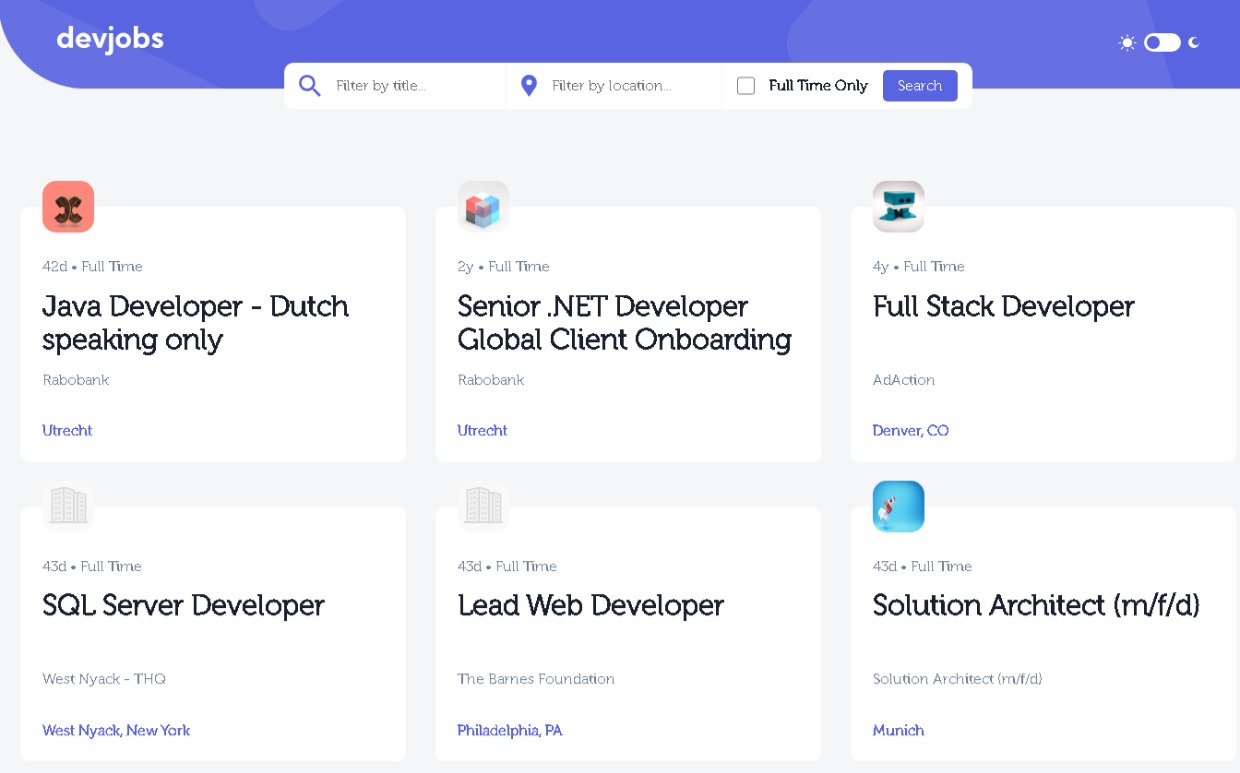Click the blue location pin icon
Image resolution: width=1240 pixels, height=773 pixels.
click(529, 85)
